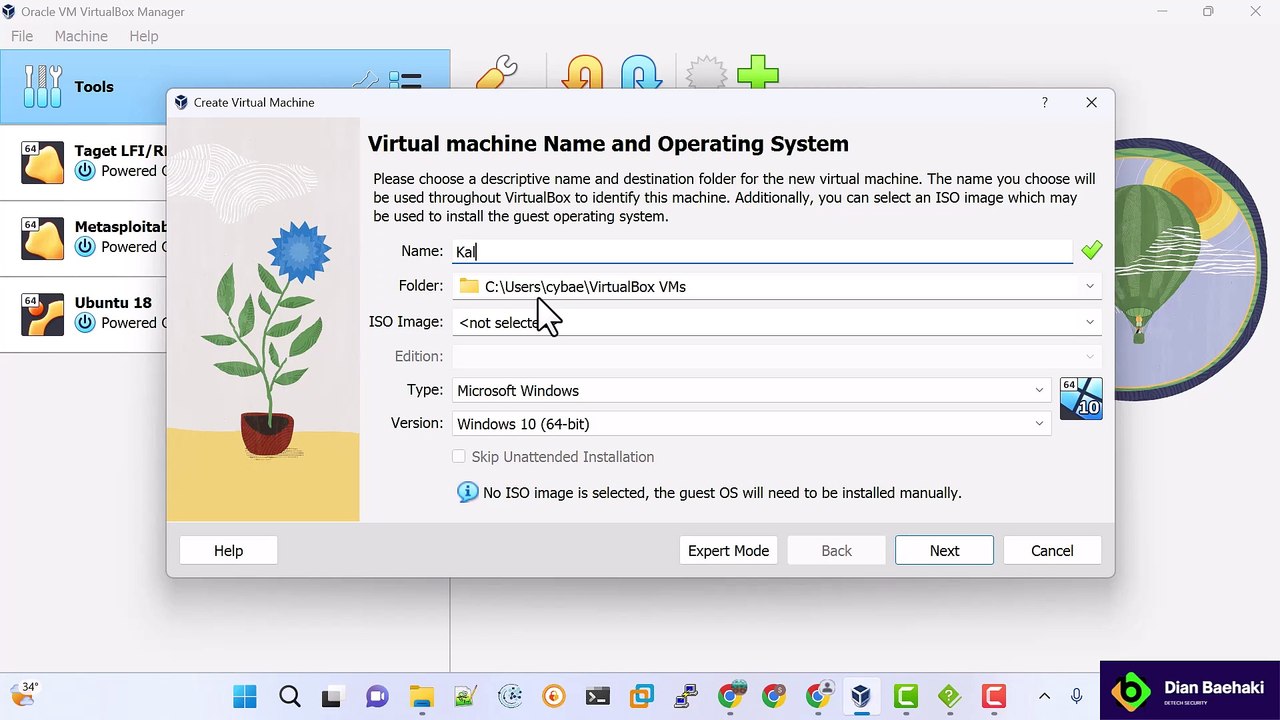Toggle the Skip Unattended Installation checkbox
The image size is (1280, 720).
(x=459, y=457)
